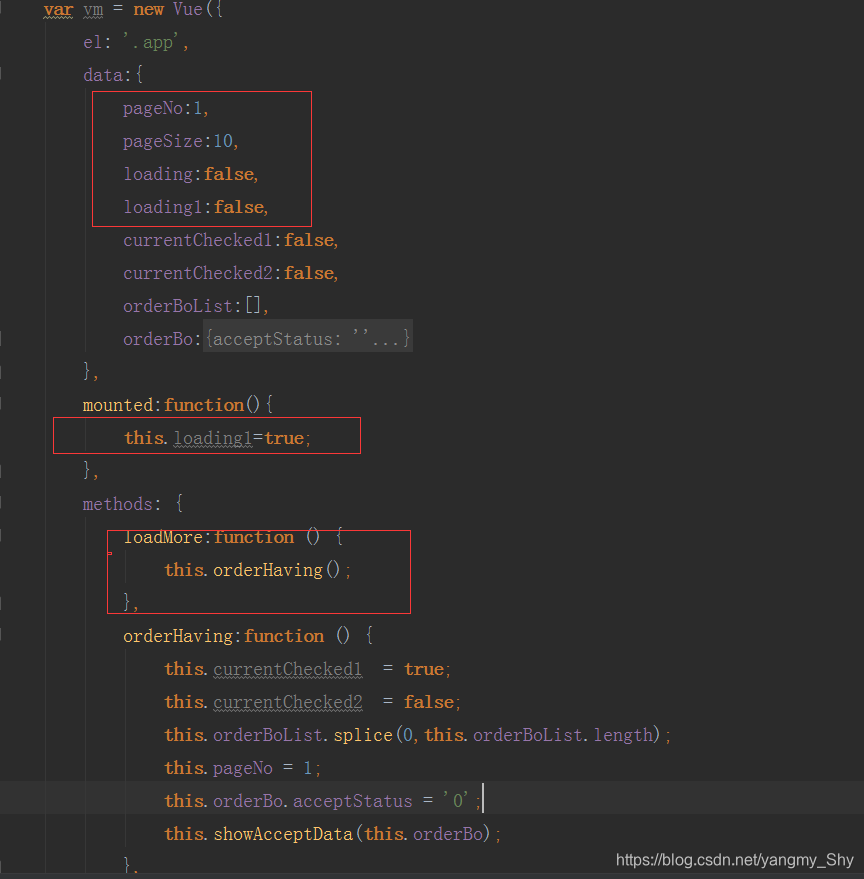Click the 'mounted' hook name
This screenshot has width=864, height=879.
[118, 405]
